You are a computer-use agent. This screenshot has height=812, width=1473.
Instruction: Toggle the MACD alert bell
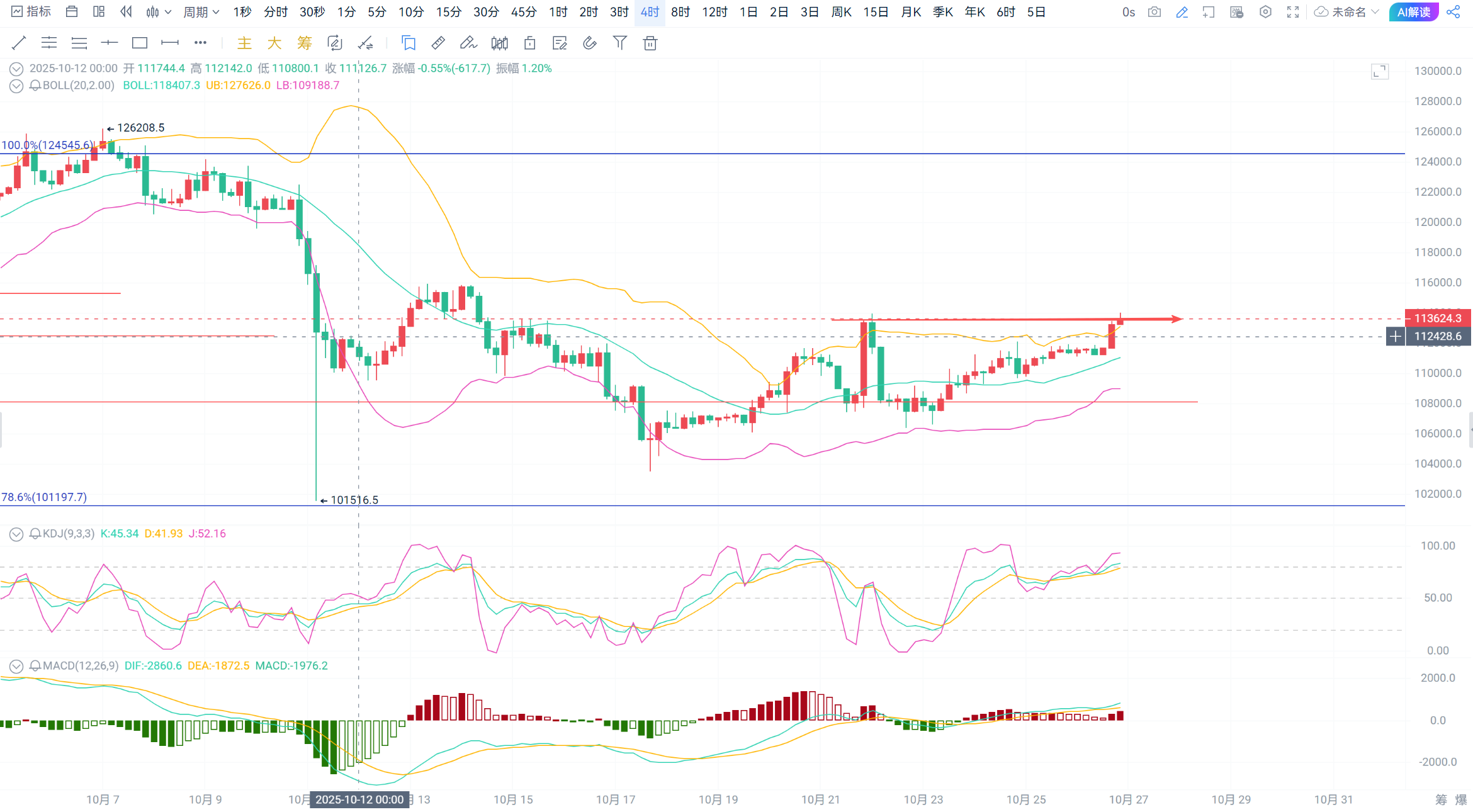35,666
